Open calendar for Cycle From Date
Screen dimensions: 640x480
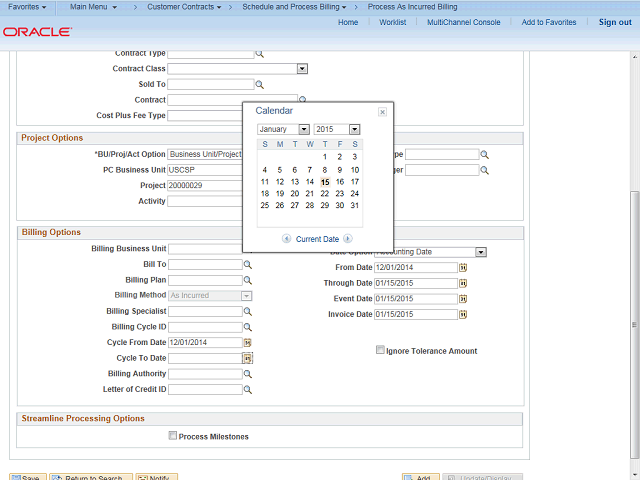click(x=248, y=342)
